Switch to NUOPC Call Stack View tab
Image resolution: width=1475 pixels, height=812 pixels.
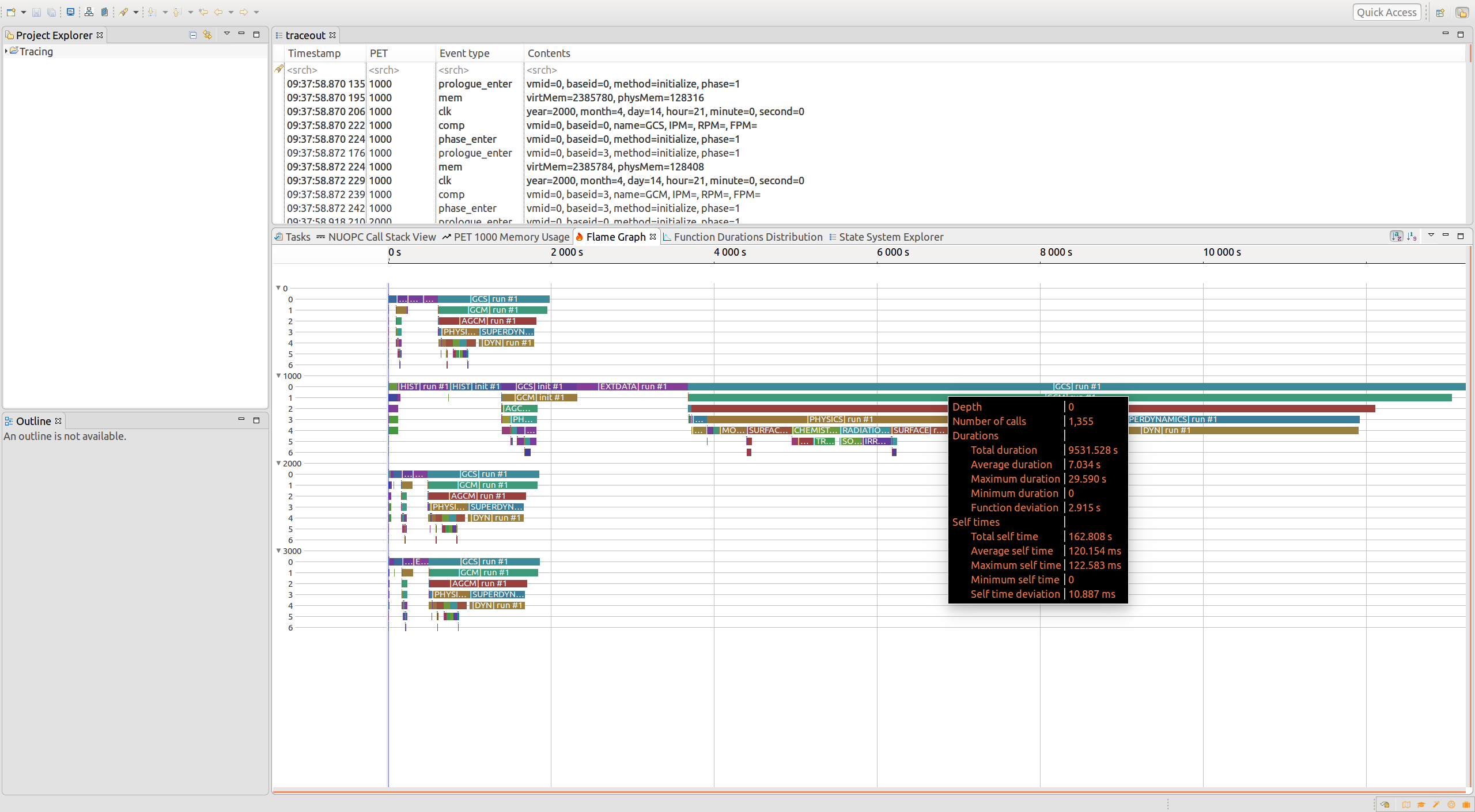[376, 237]
